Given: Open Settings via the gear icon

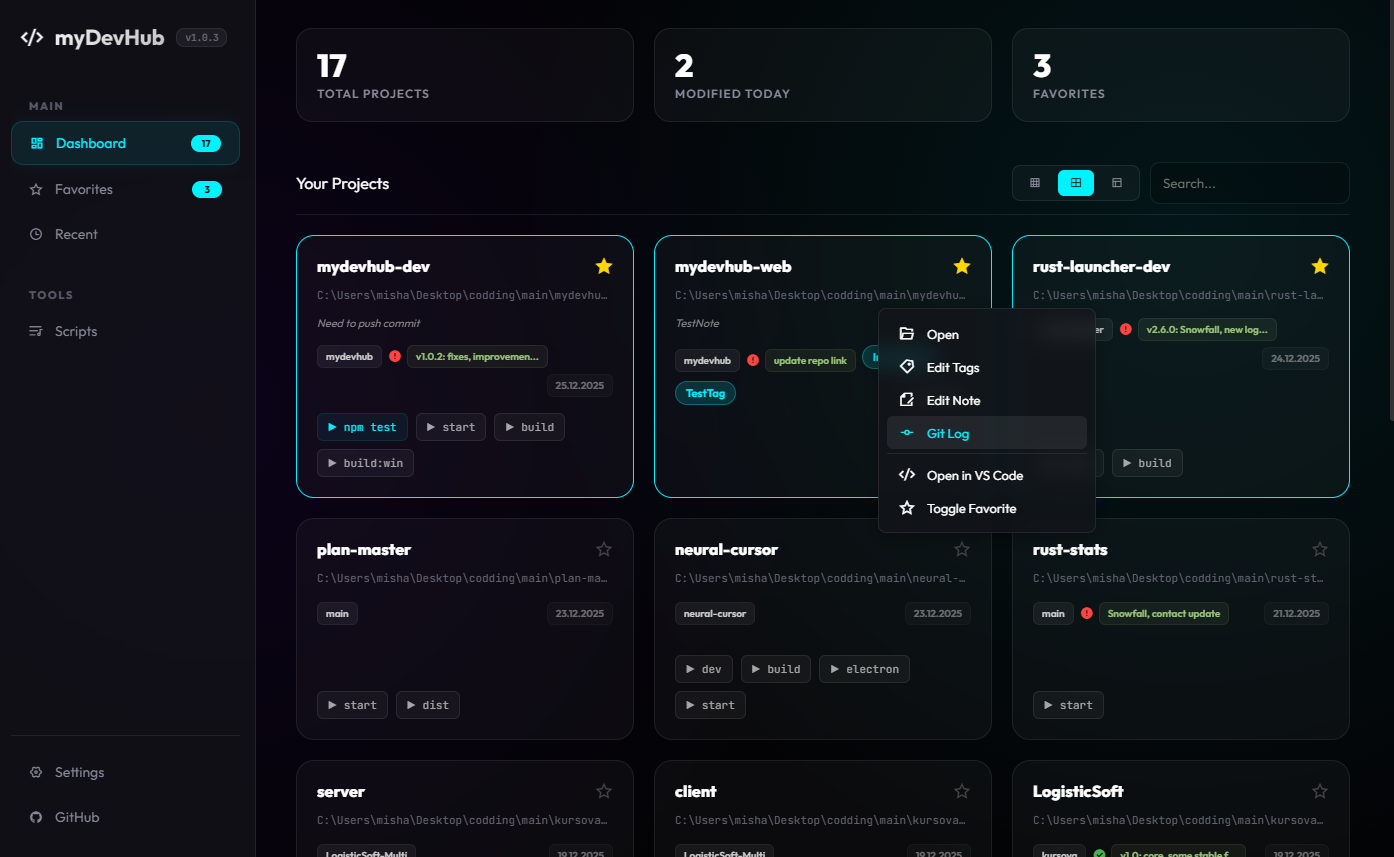Looking at the screenshot, I should [x=33, y=772].
